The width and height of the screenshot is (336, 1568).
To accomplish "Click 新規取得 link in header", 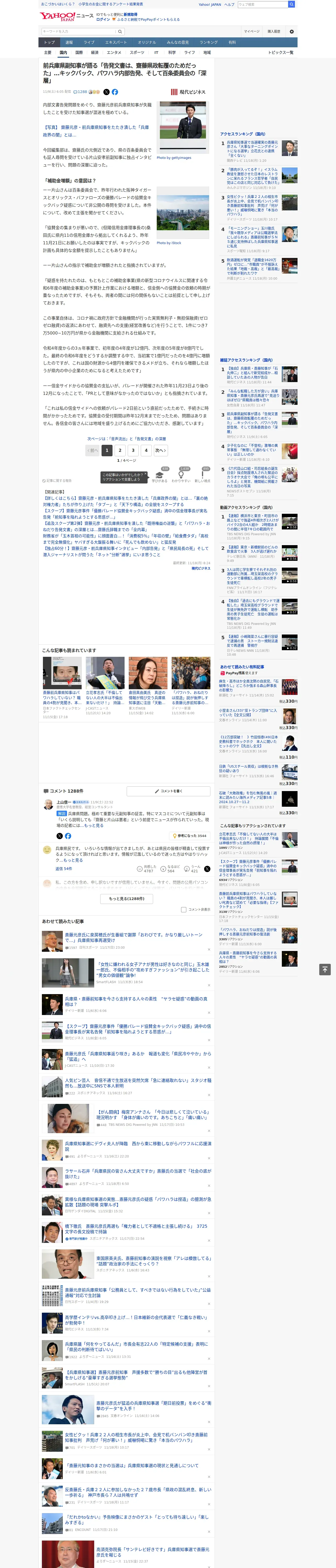I will pyautogui.click(x=131, y=14).
